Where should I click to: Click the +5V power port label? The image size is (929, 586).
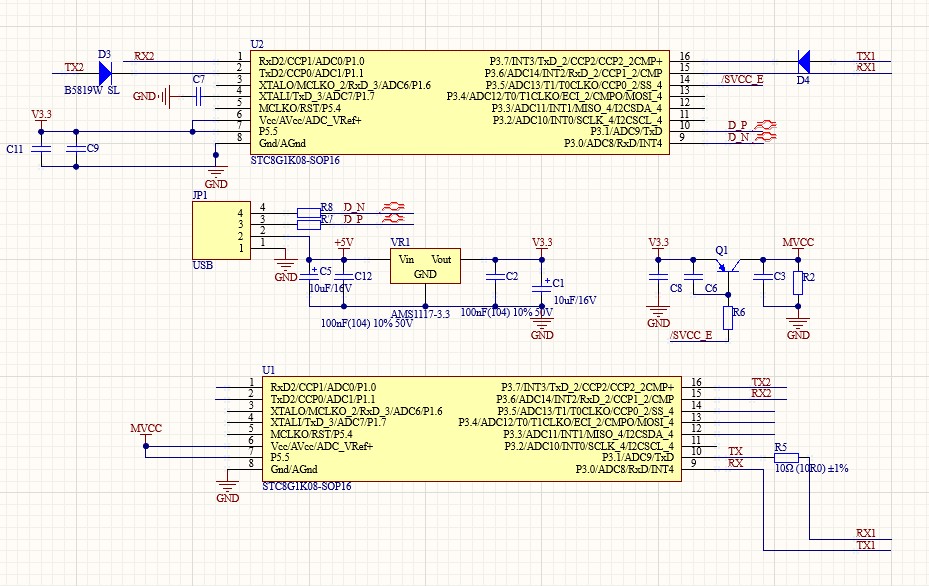tap(344, 242)
